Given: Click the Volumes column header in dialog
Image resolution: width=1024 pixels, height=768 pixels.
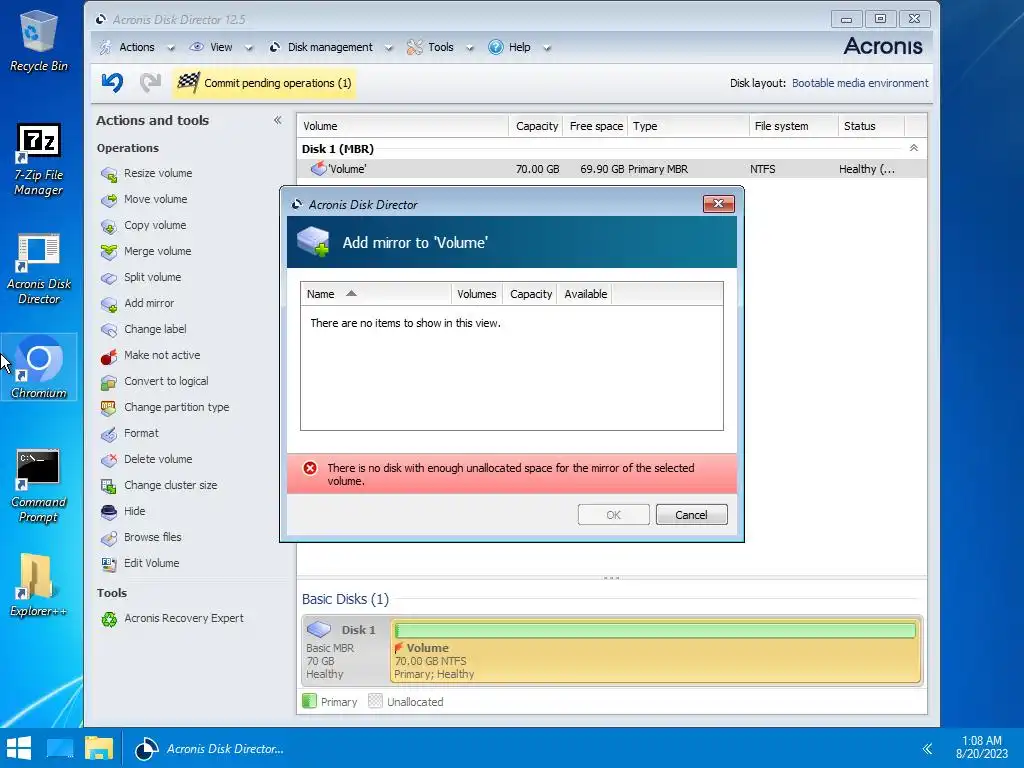Looking at the screenshot, I should (477, 294).
